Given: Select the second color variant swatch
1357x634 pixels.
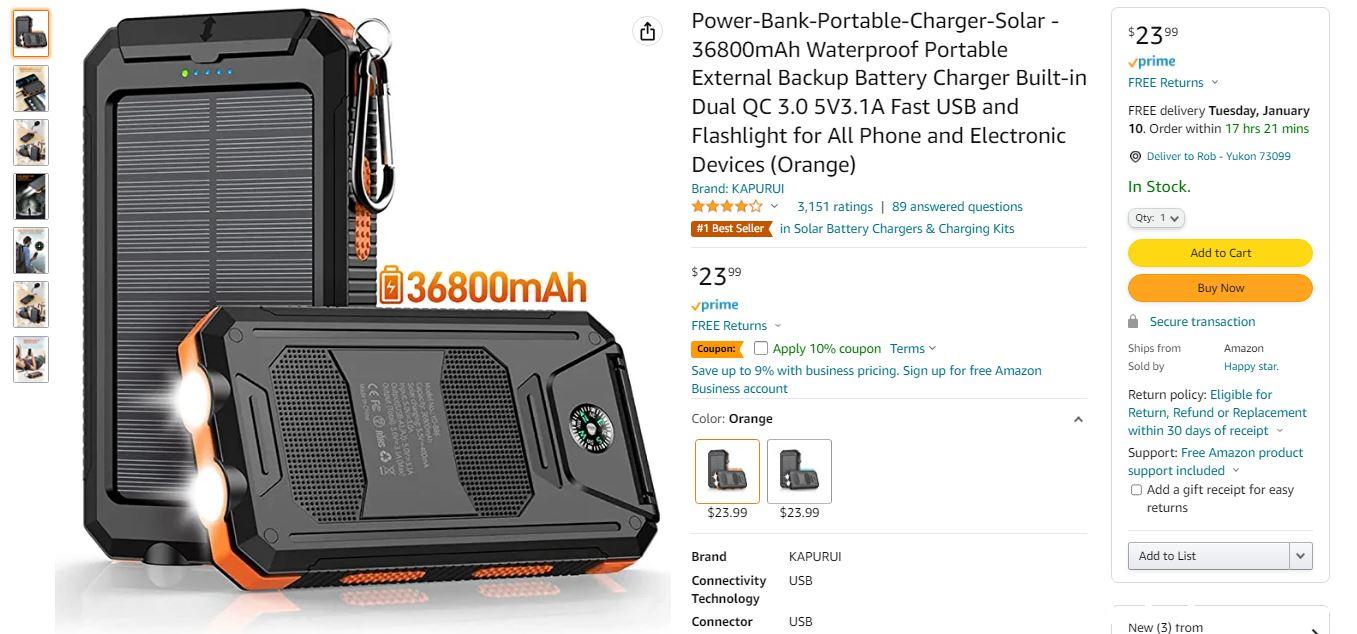Looking at the screenshot, I should click(799, 471).
